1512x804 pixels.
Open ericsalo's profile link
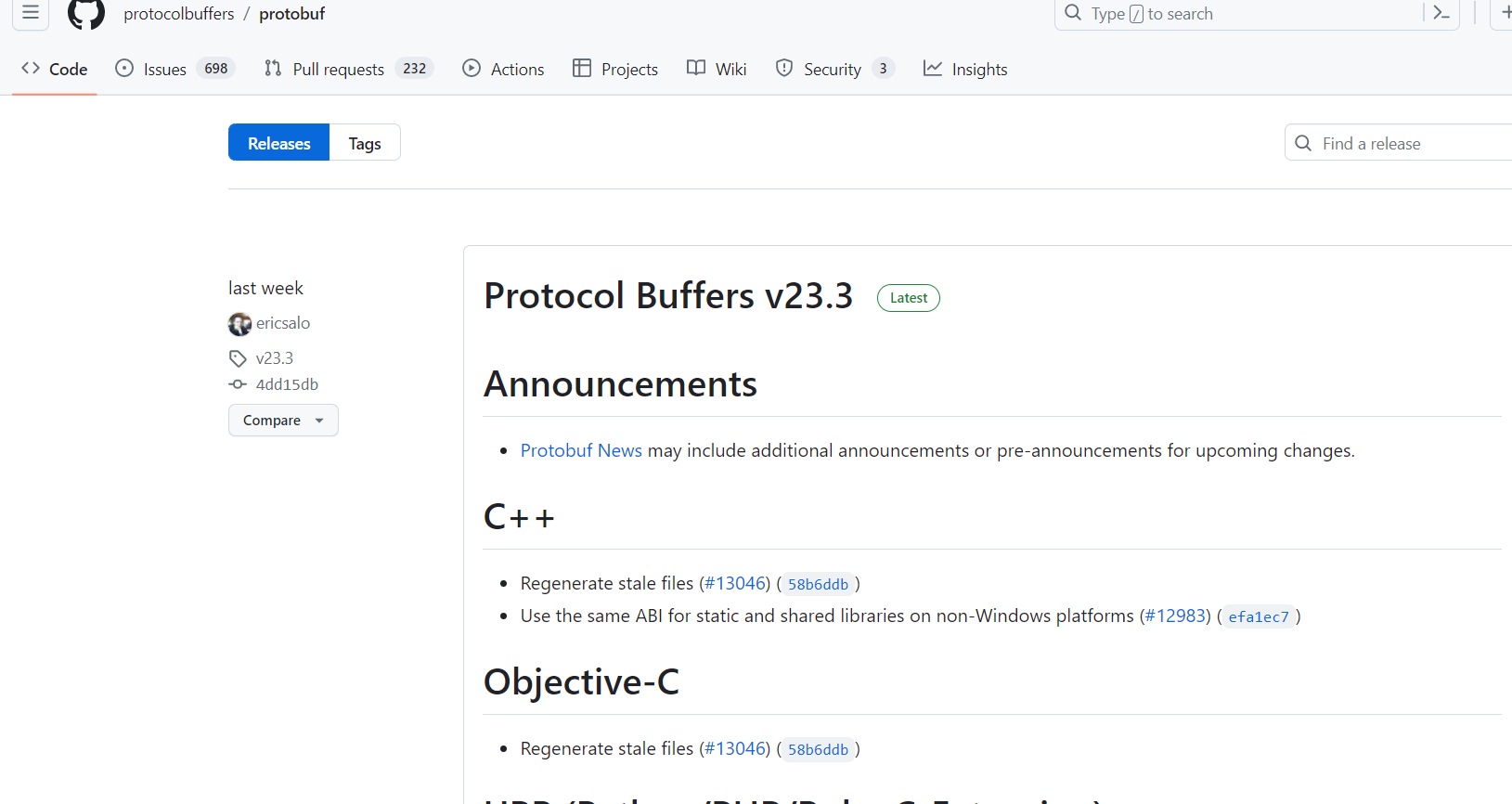(x=283, y=323)
